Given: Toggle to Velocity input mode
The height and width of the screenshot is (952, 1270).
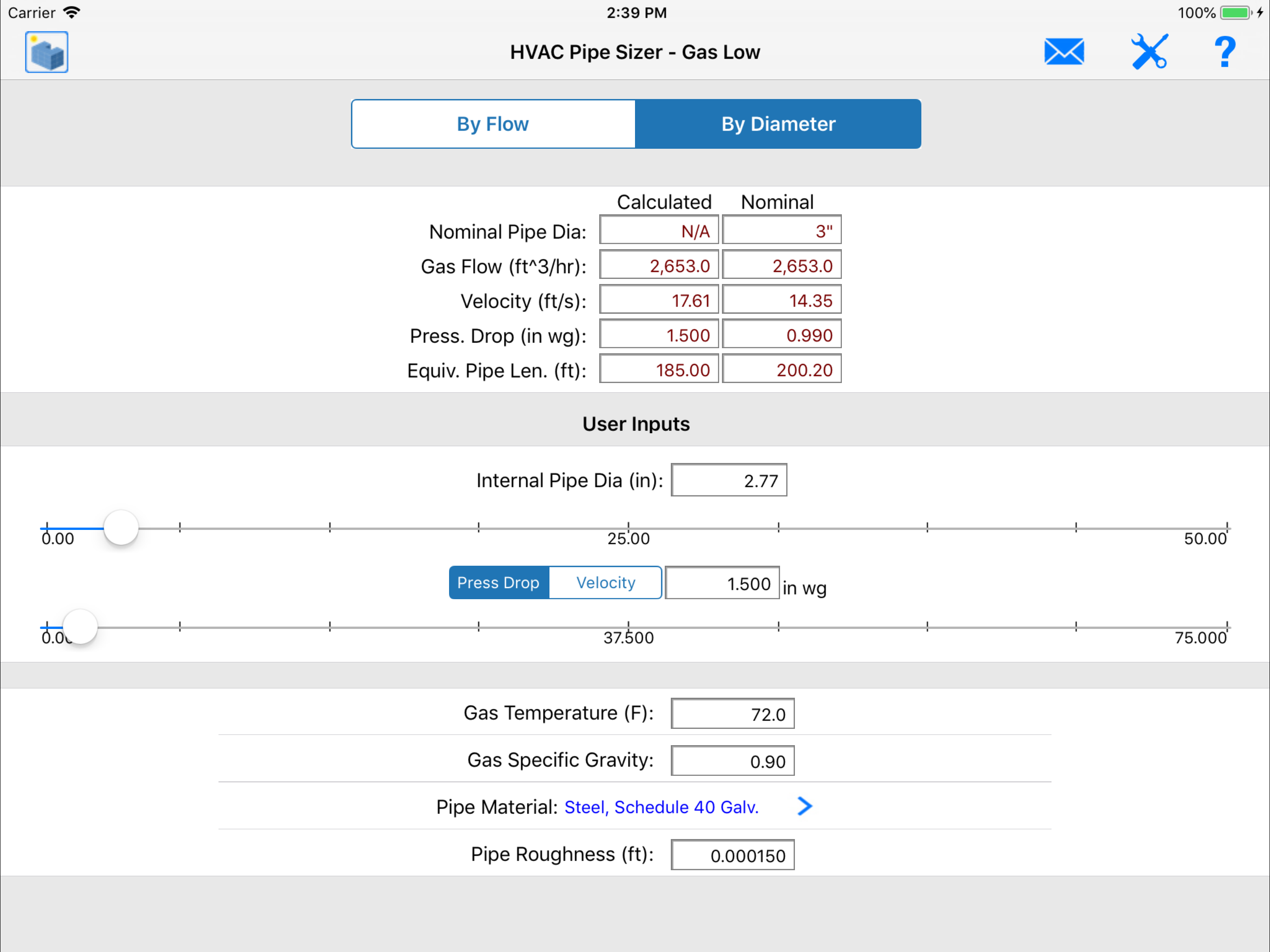Looking at the screenshot, I should [x=606, y=583].
